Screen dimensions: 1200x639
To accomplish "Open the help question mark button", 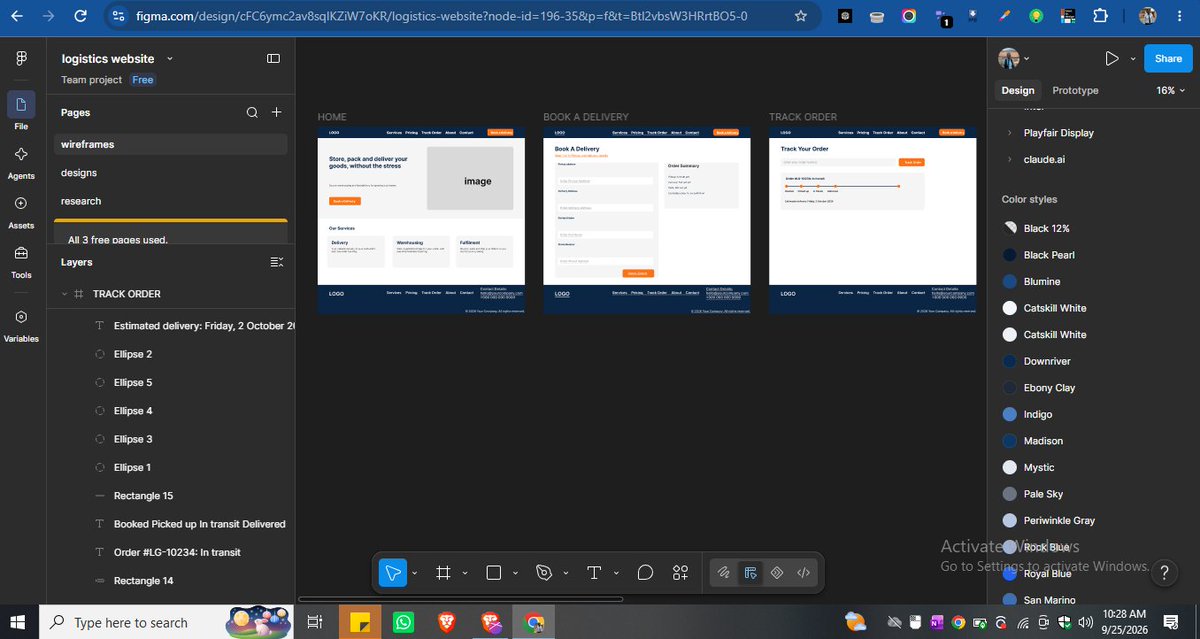I will click(1164, 573).
